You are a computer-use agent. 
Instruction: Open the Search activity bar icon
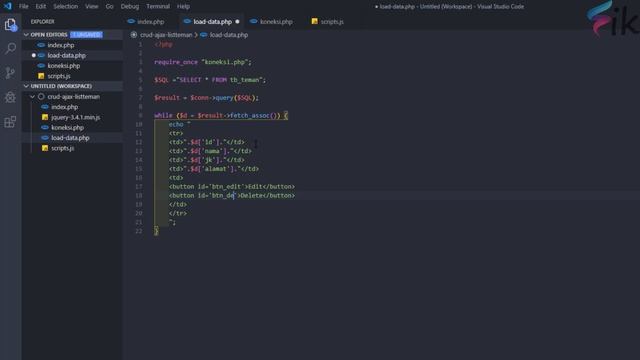(x=10, y=48)
